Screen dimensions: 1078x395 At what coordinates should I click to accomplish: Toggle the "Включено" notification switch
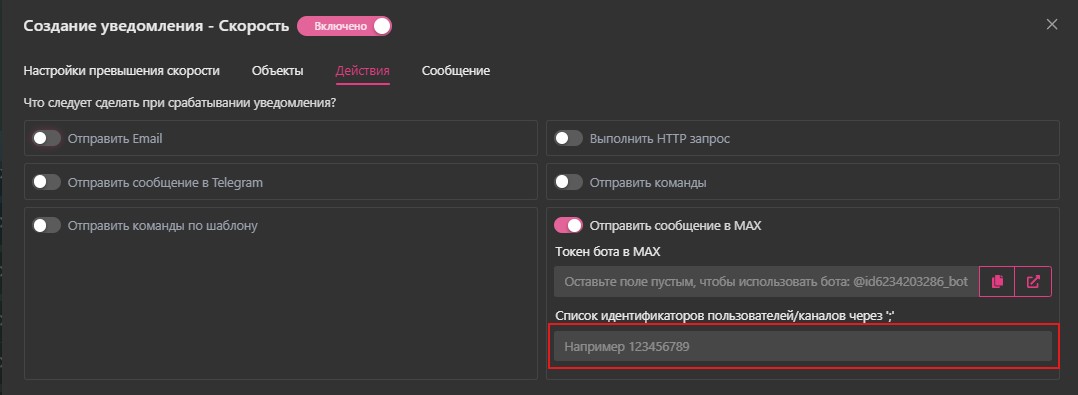(344, 26)
